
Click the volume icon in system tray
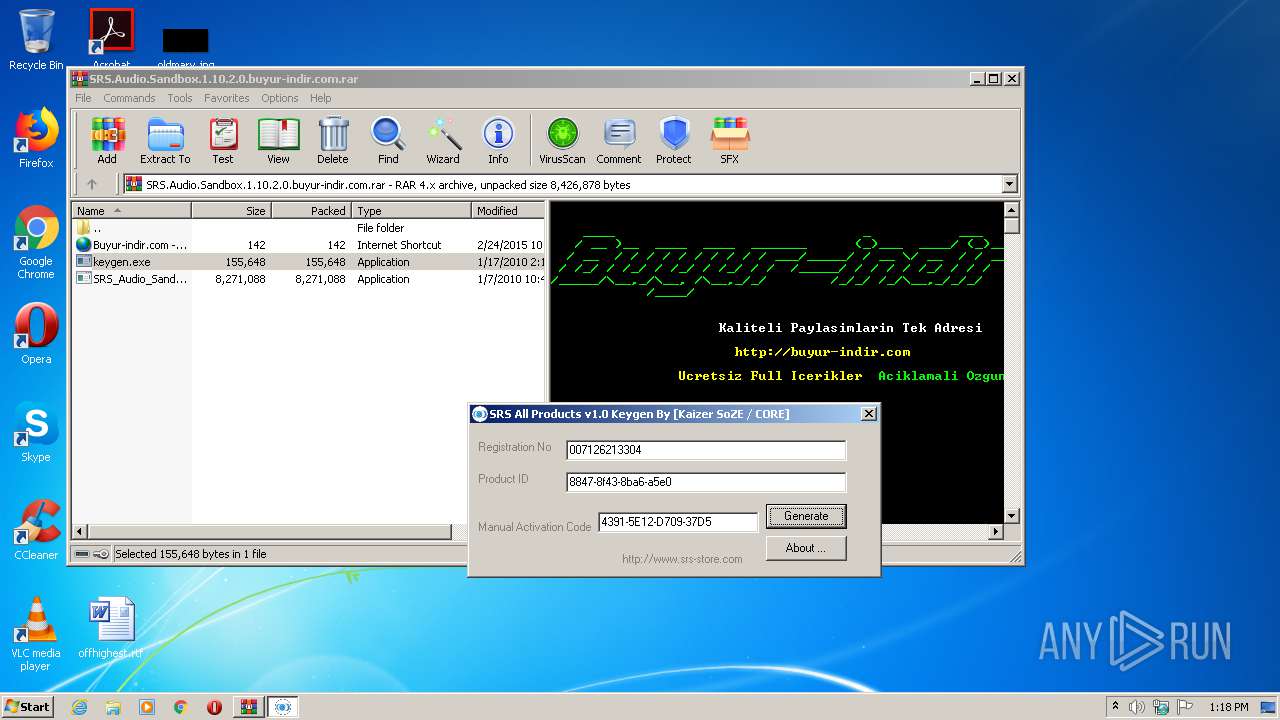pyautogui.click(x=1137, y=707)
